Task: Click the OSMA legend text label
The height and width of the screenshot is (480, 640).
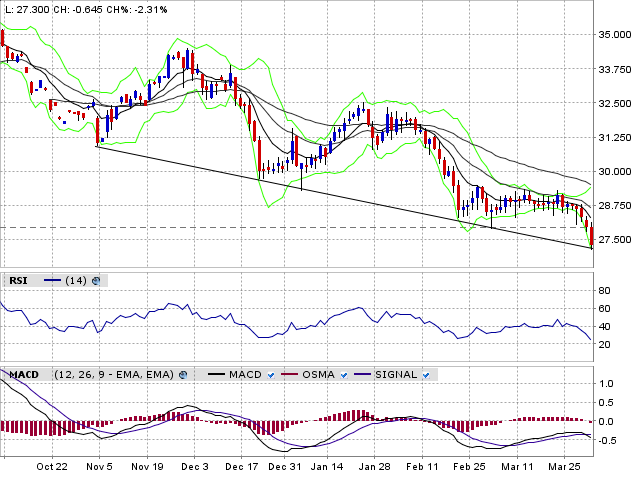Action: coord(320,374)
